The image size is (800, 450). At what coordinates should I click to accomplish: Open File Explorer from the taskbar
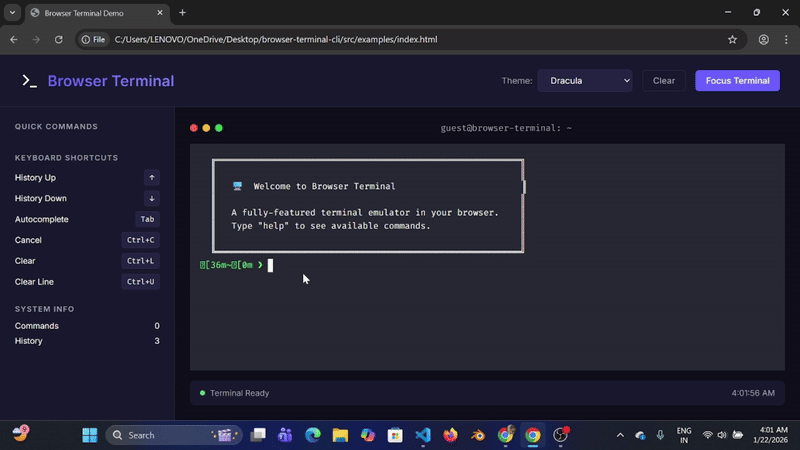tap(340, 435)
